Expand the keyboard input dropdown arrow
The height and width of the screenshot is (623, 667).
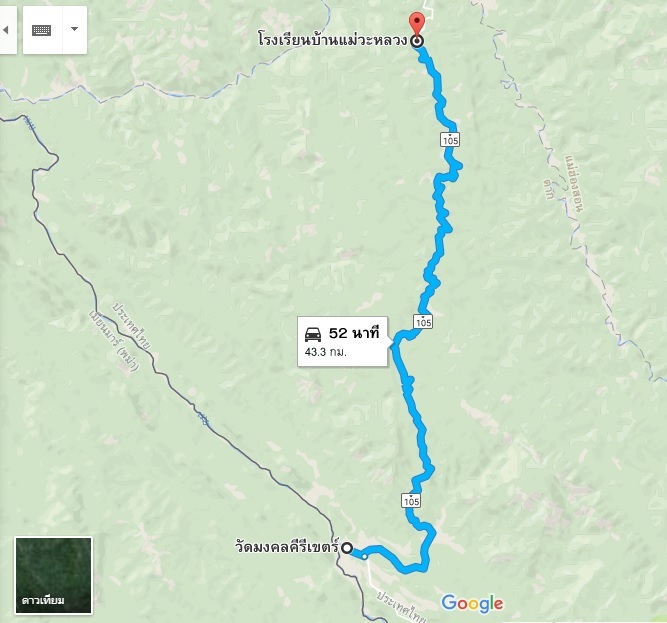pyautogui.click(x=74, y=30)
